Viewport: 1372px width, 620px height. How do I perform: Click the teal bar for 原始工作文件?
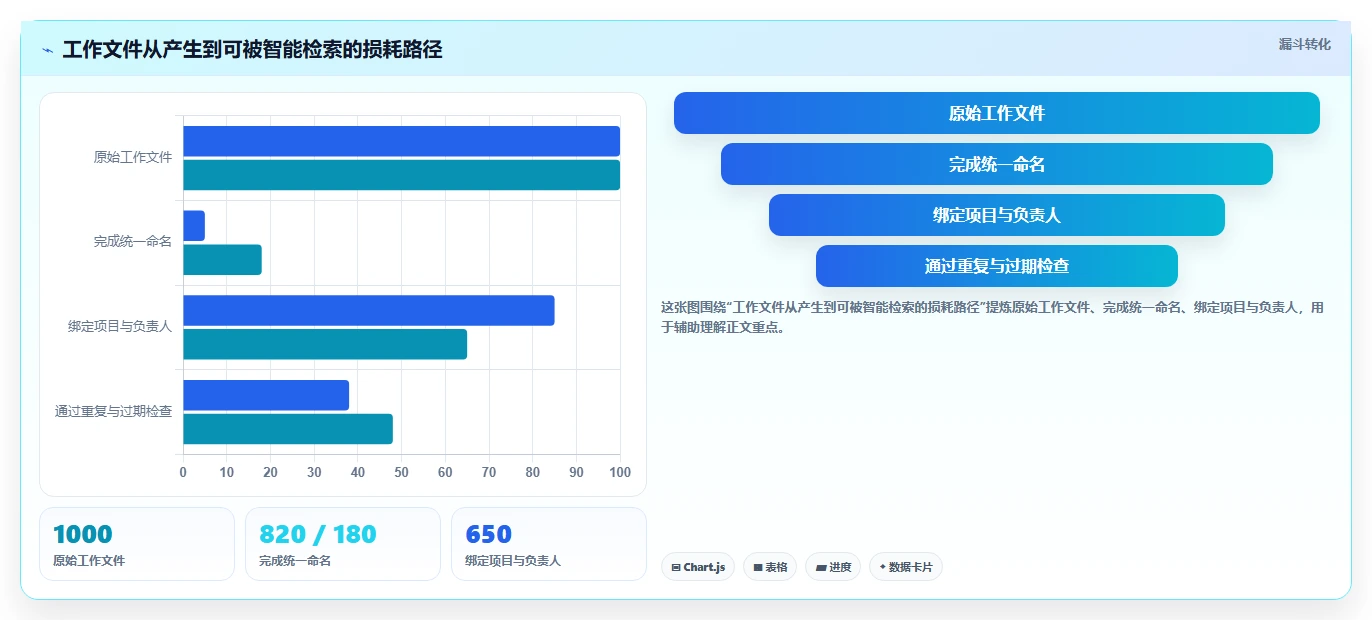401,175
